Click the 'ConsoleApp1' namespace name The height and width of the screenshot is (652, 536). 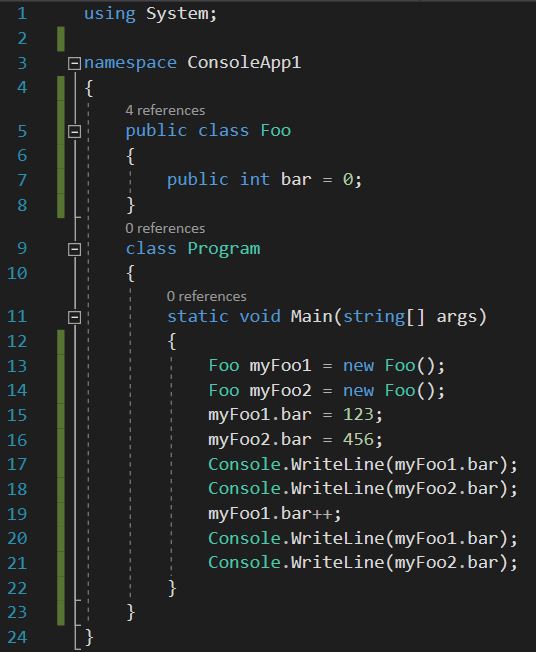pyautogui.click(x=244, y=63)
